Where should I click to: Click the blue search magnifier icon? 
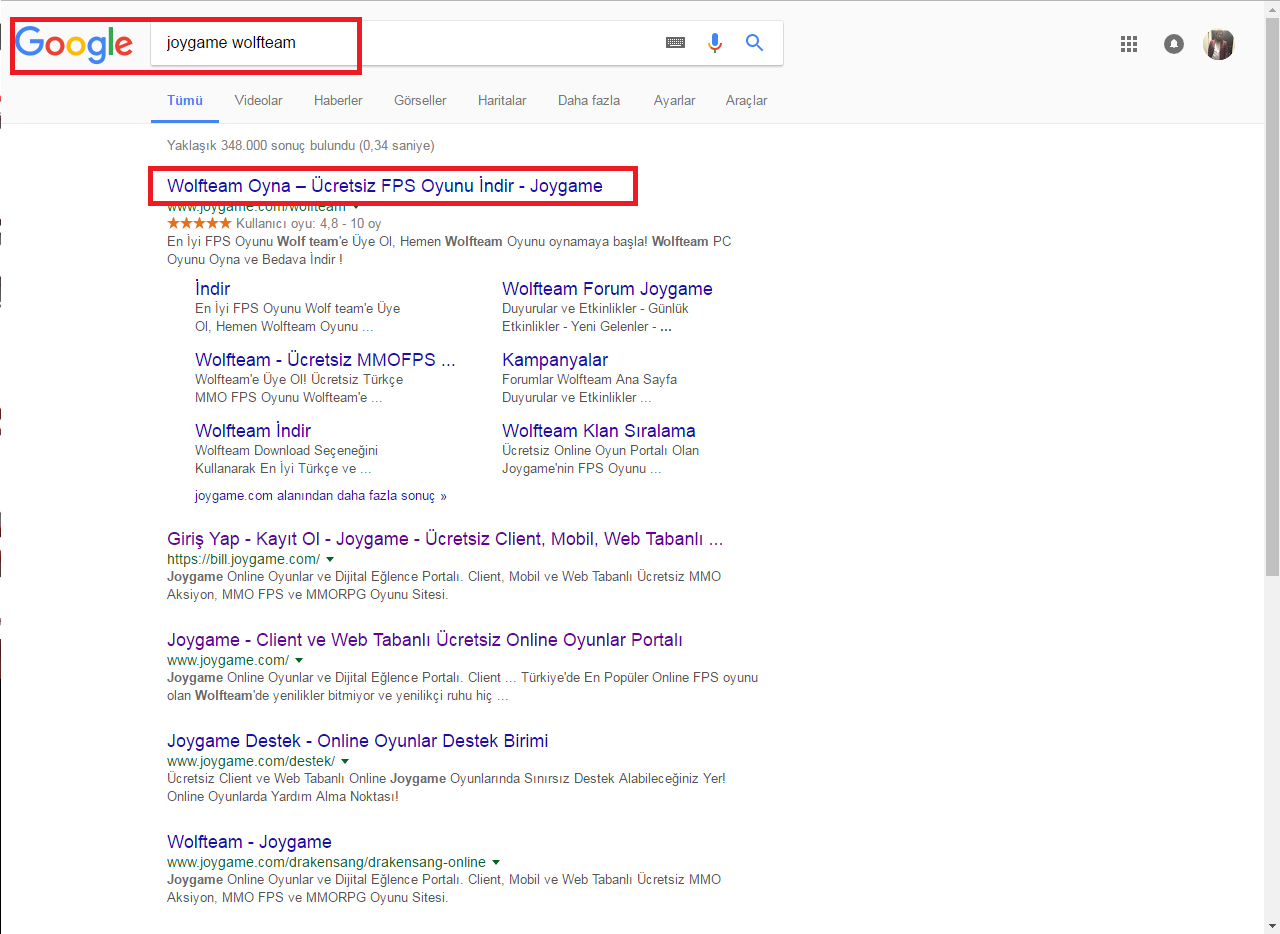754,43
